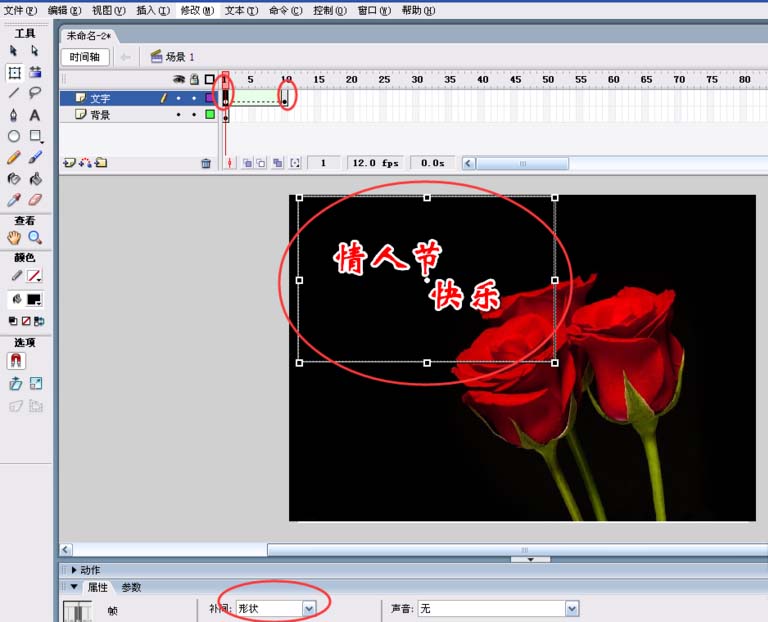Screen dimensions: 768x622
Task: Select the Hand tool
Action: pyautogui.click(x=14, y=238)
